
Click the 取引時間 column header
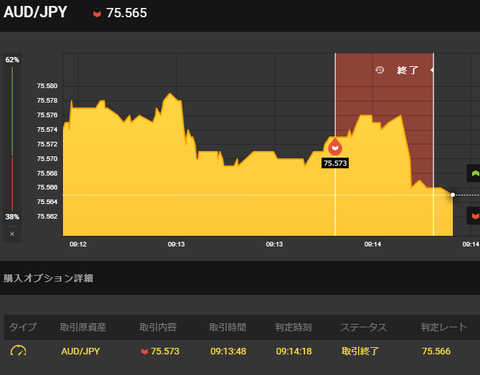tap(228, 327)
